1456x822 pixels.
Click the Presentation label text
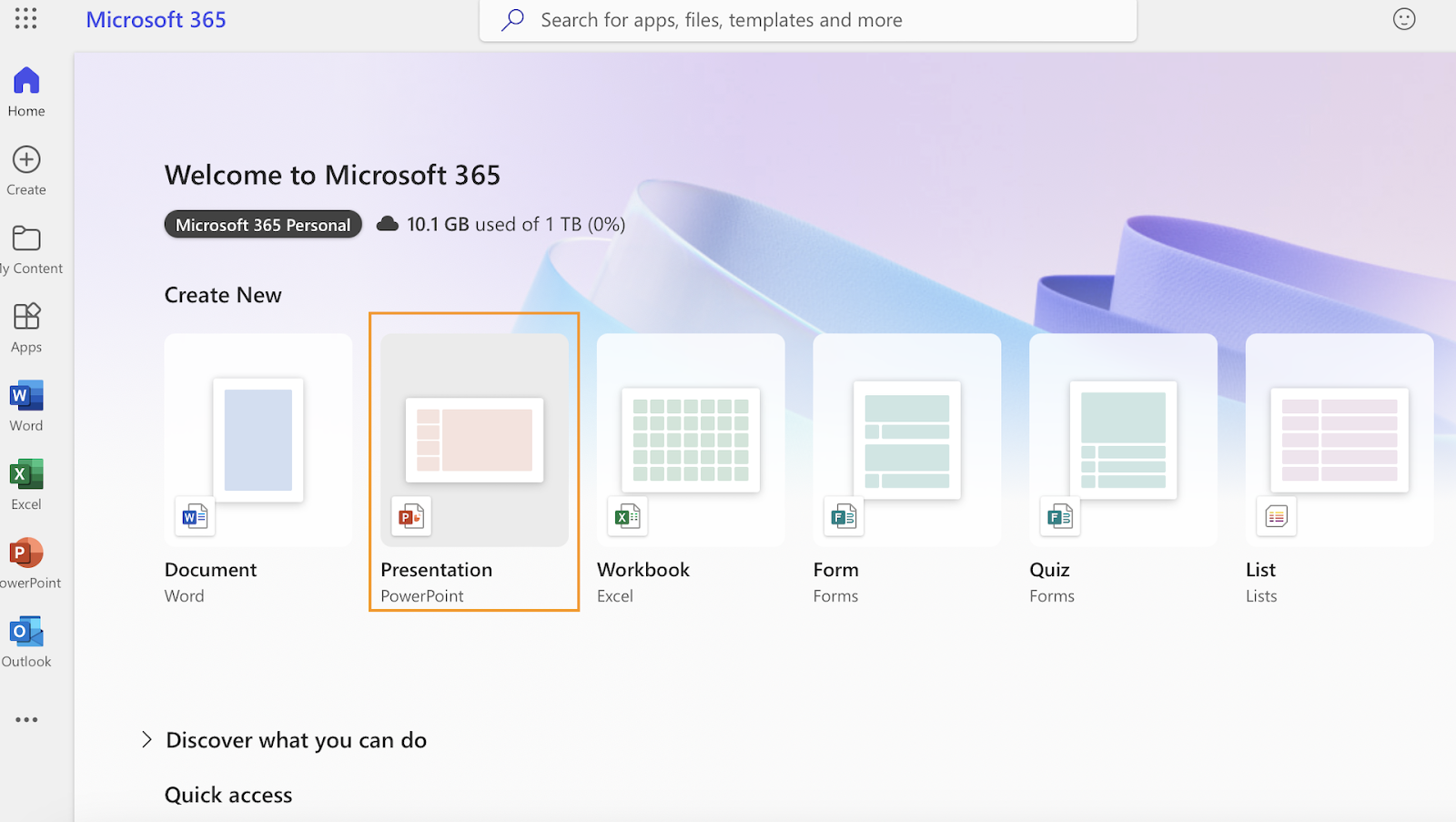(436, 570)
